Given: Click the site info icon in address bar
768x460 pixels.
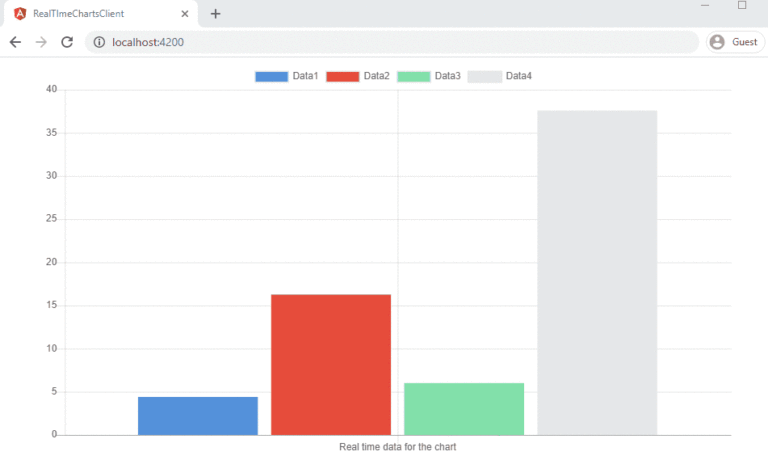Looking at the screenshot, I should 99,42.
